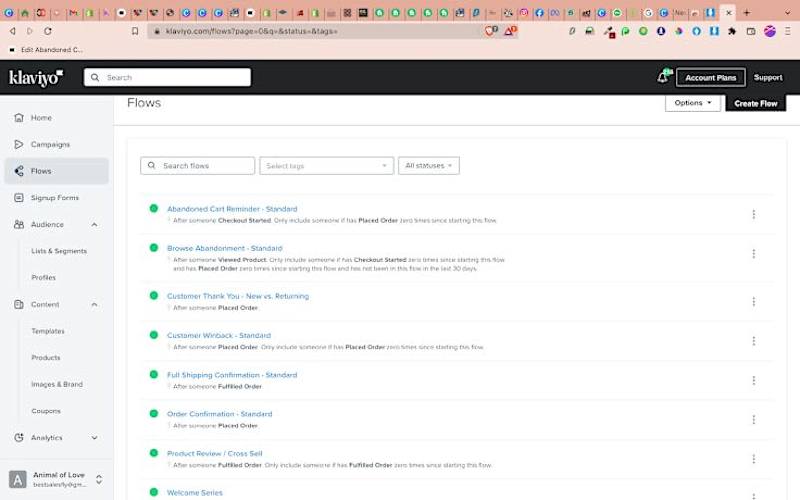Open three-dot menu for Abandoned Cart Reminder
Screen dimensions: 800x500
coord(754,214)
